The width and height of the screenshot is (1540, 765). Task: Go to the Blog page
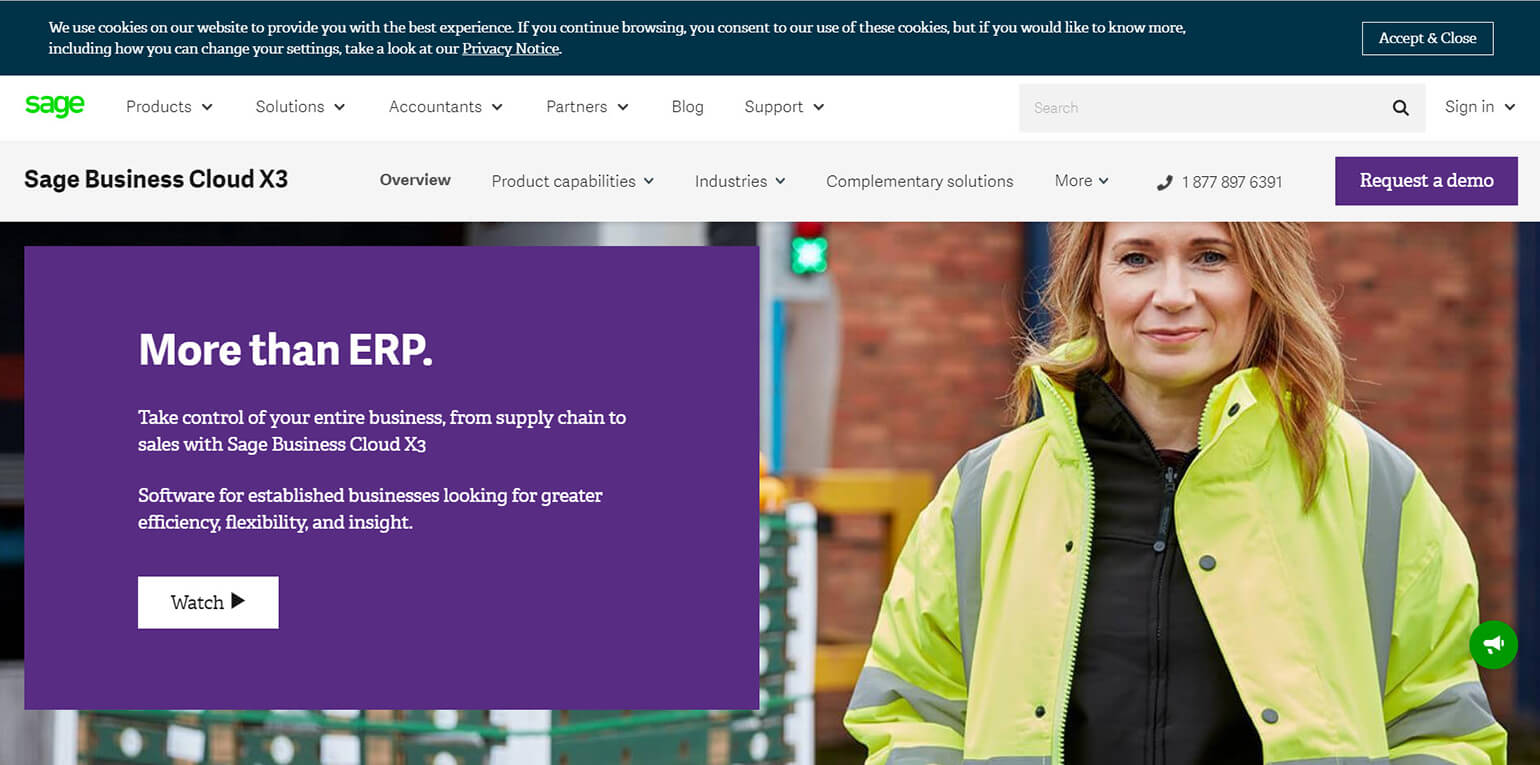[687, 107]
